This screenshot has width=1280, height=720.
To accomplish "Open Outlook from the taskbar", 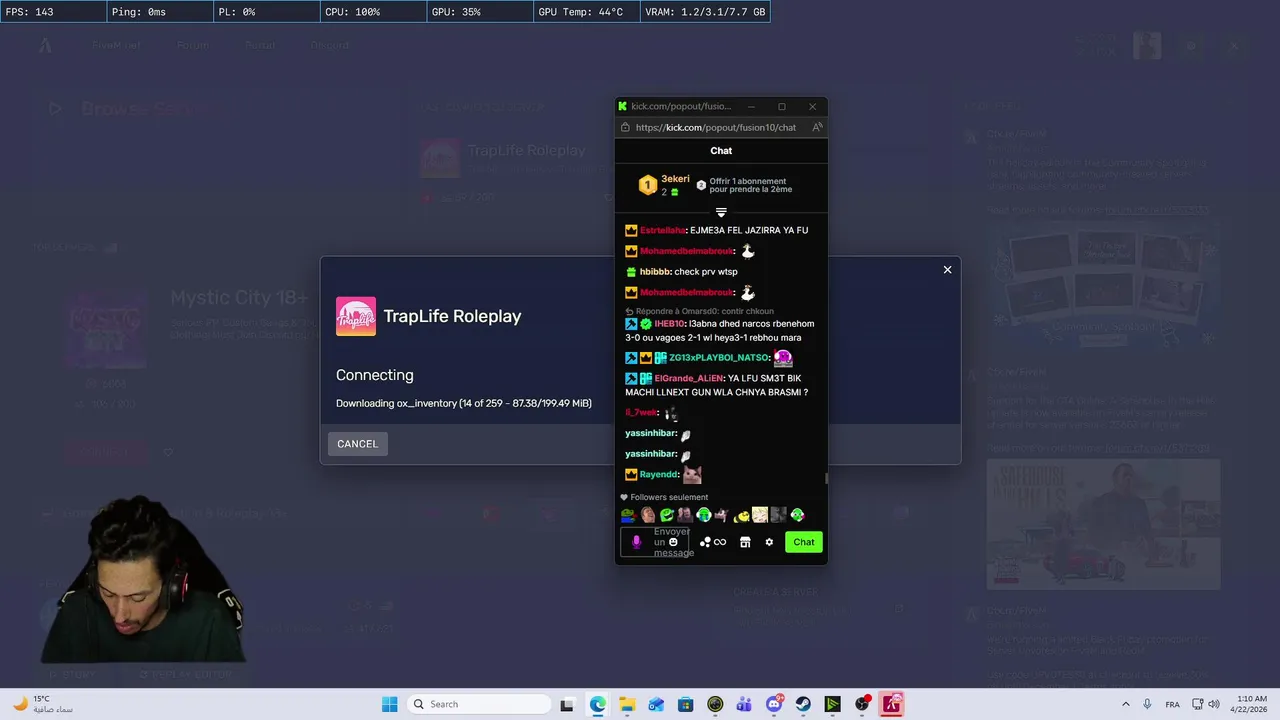I will (x=656, y=704).
